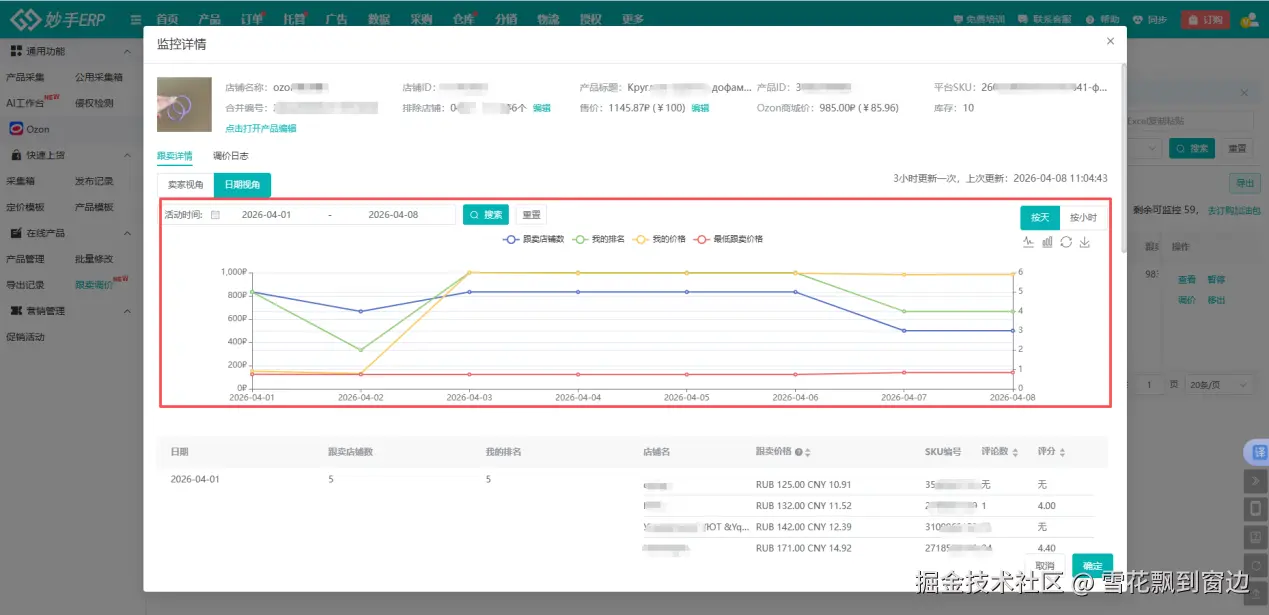Switch to 调价日志 tab

click(x=230, y=156)
